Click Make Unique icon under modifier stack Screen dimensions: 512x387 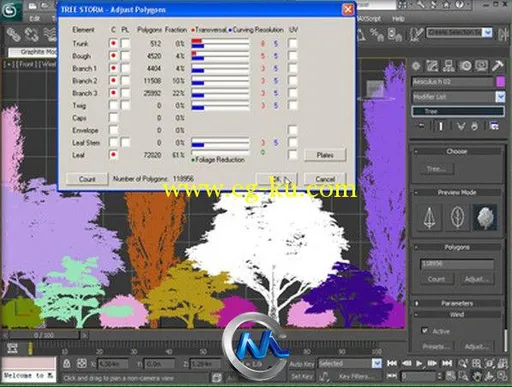pyautogui.click(x=461, y=126)
